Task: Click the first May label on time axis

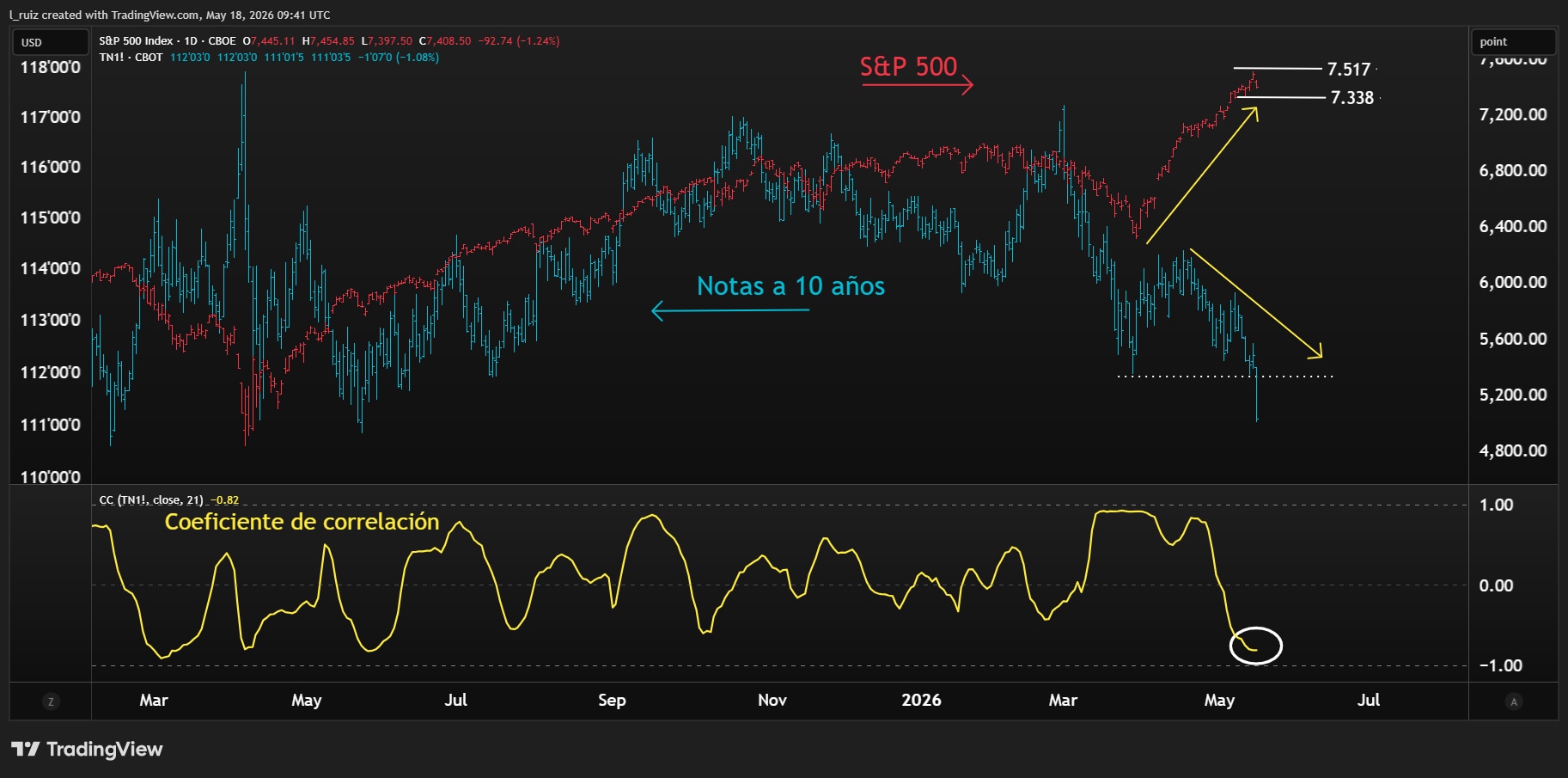Action: point(307,700)
